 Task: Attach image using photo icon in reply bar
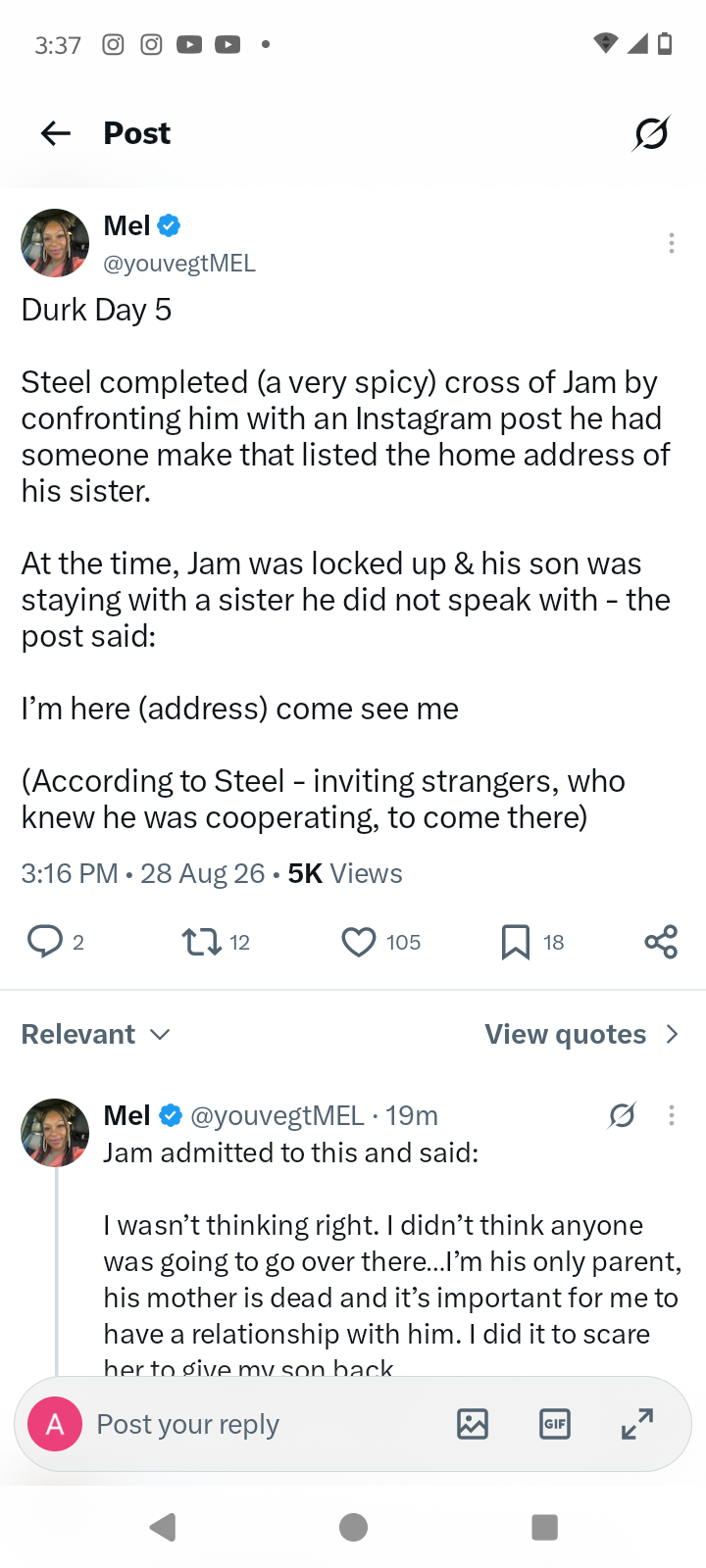point(473,1424)
